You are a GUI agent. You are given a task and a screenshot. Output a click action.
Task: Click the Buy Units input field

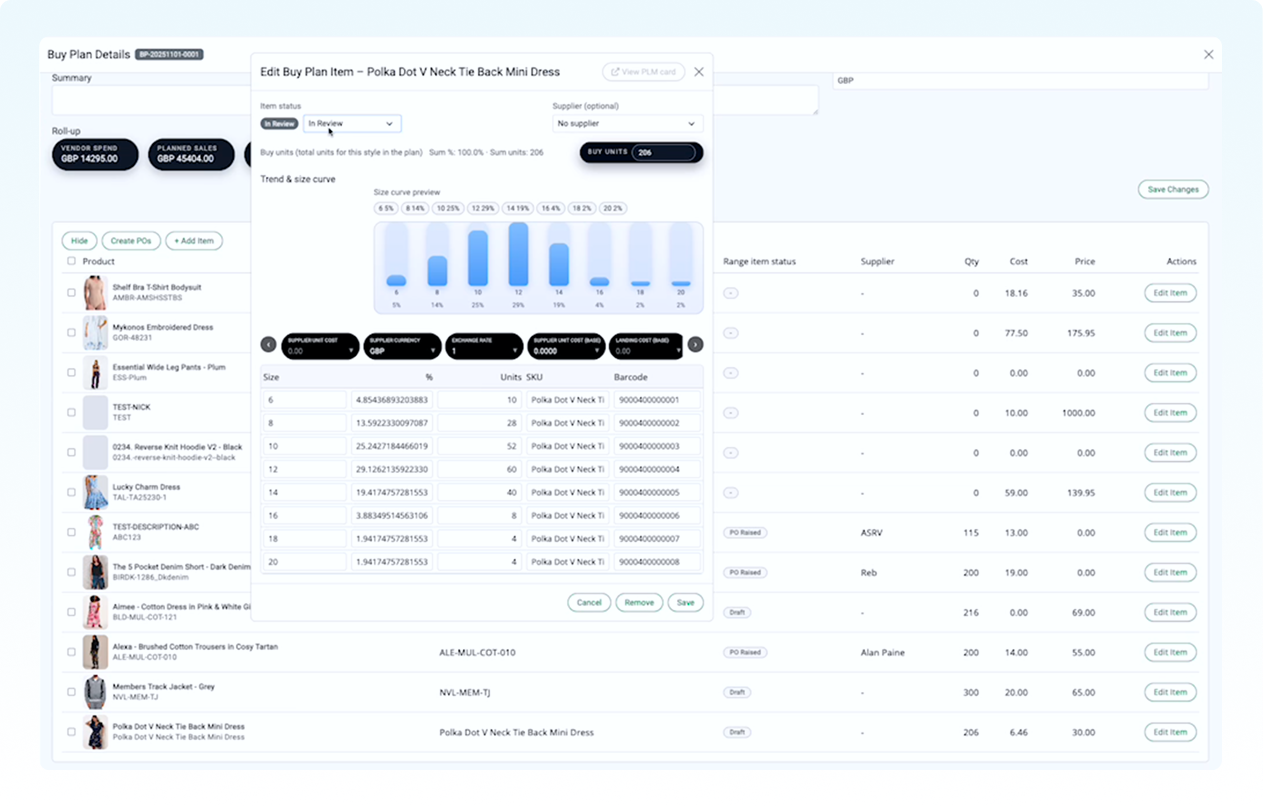pos(664,153)
